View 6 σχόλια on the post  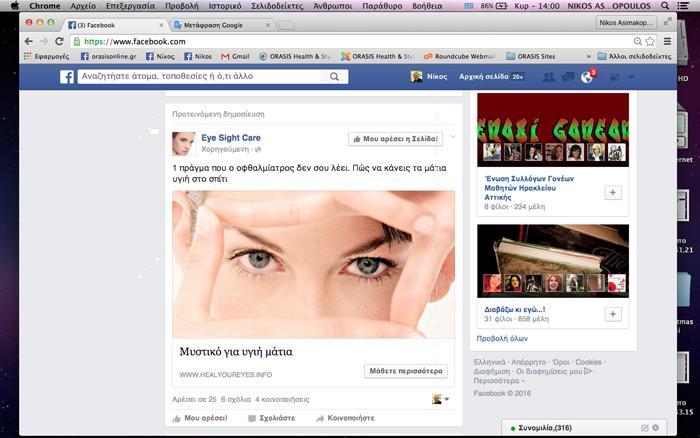pyautogui.click(x=236, y=399)
